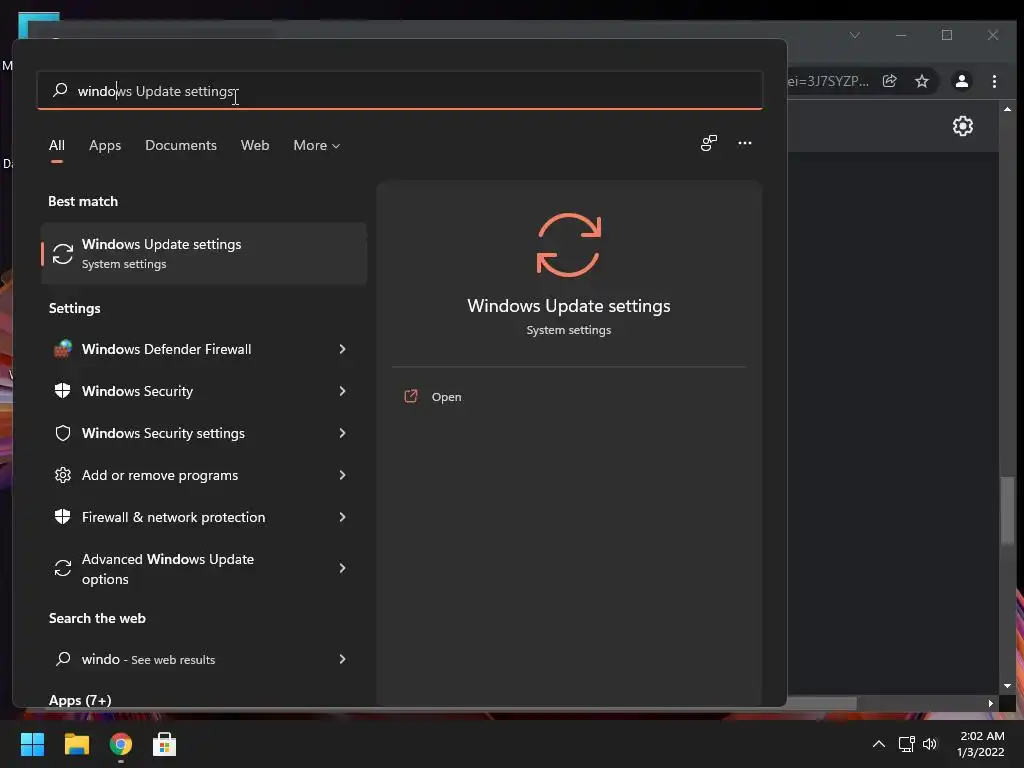Click the Windows Security shield icon

(63, 391)
